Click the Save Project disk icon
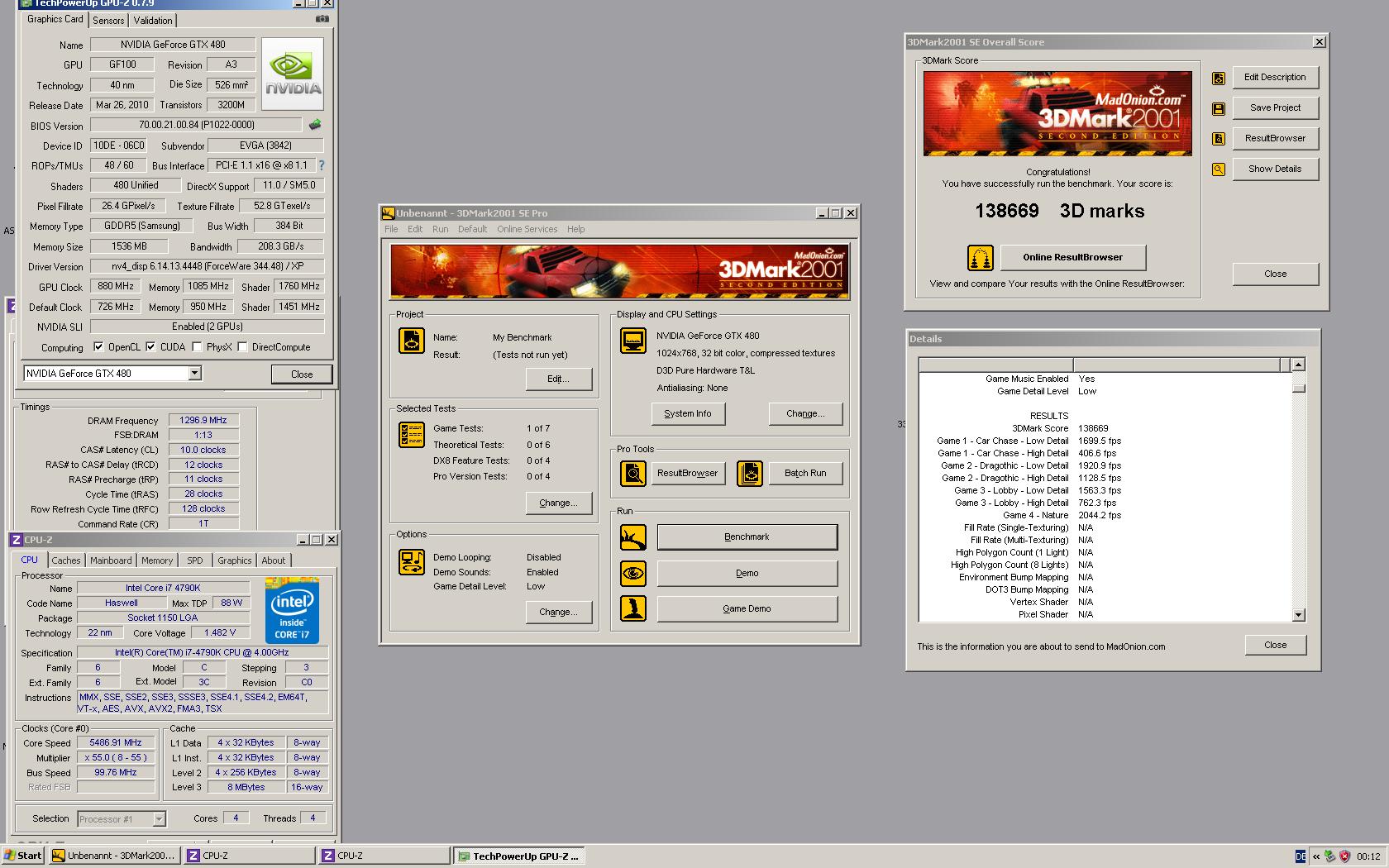 (1219, 108)
